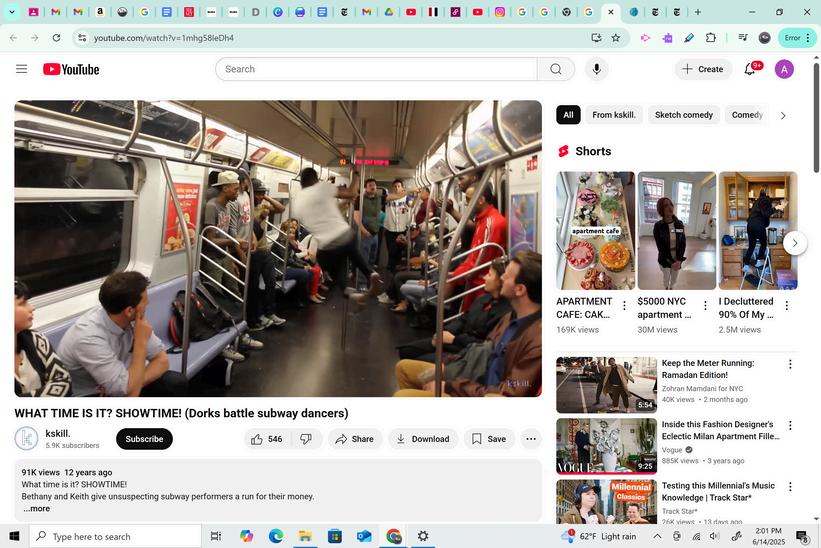
Task: Open more actions ellipsis under video
Action: [530, 439]
